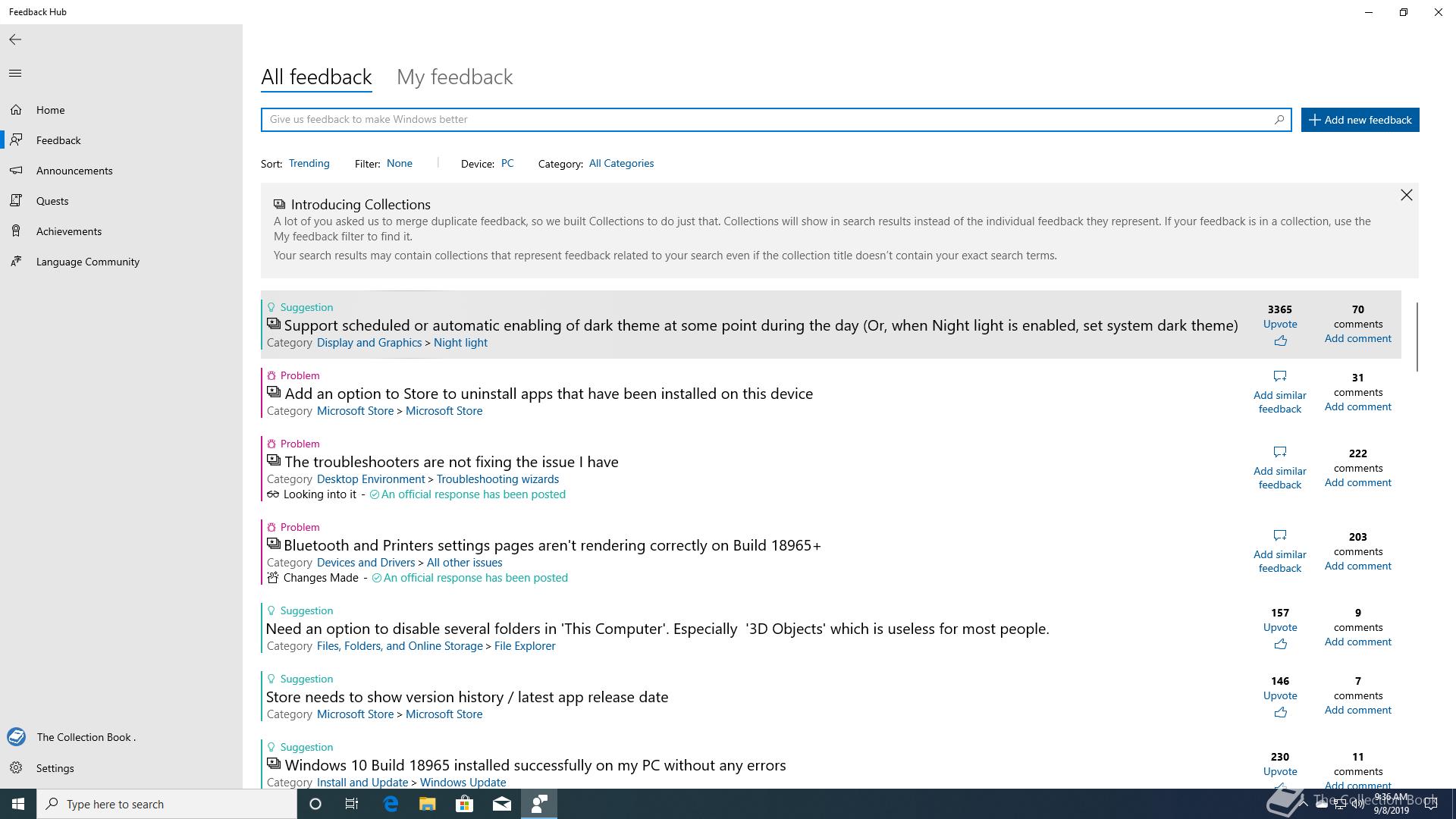The image size is (1456, 819).
Task: Switch to the All feedback tab
Action: [316, 77]
